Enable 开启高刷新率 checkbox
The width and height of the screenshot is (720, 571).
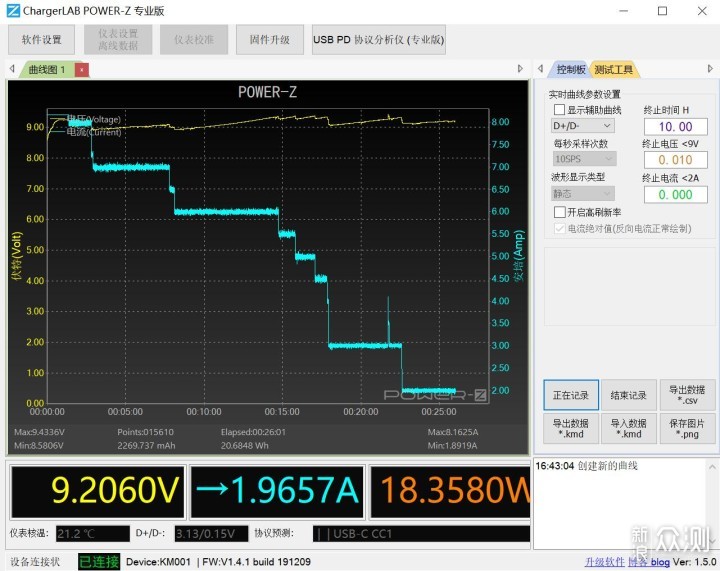click(x=559, y=212)
